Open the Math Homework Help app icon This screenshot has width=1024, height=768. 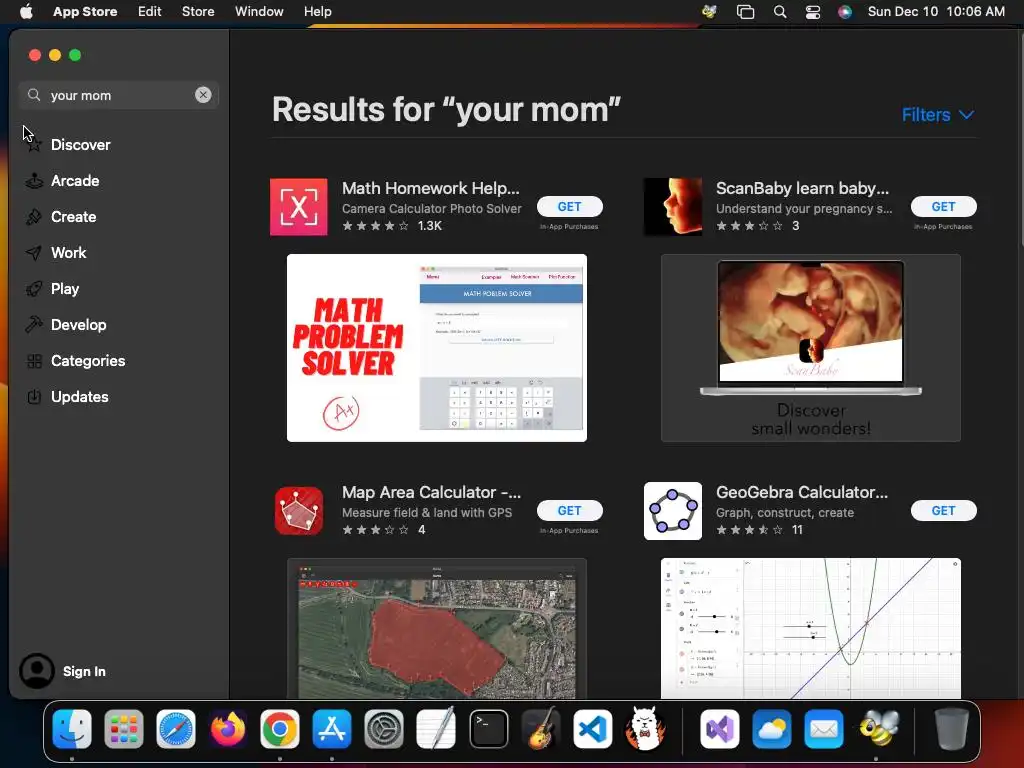click(298, 206)
